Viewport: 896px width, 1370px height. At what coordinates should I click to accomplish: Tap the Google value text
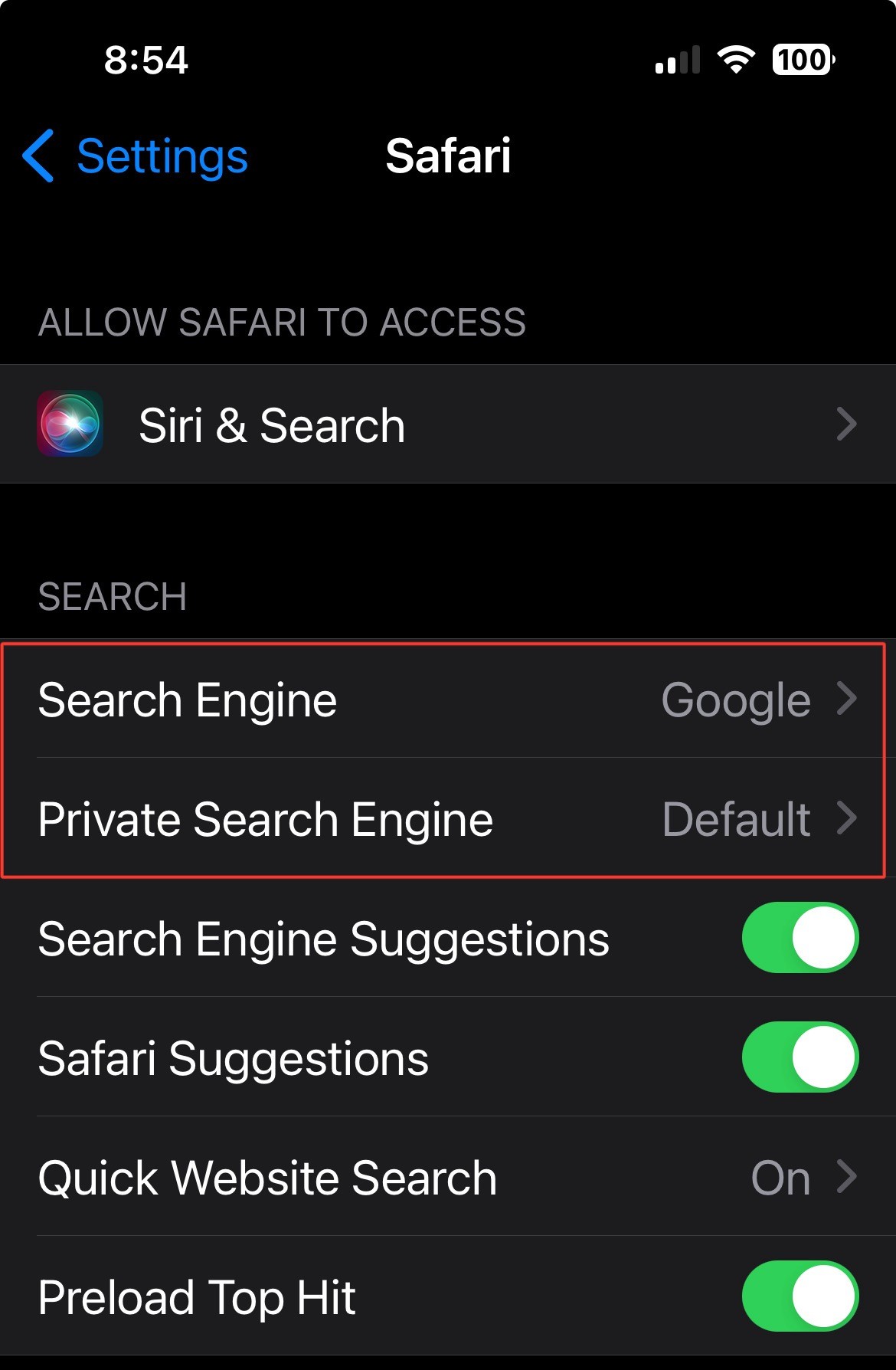click(x=736, y=700)
